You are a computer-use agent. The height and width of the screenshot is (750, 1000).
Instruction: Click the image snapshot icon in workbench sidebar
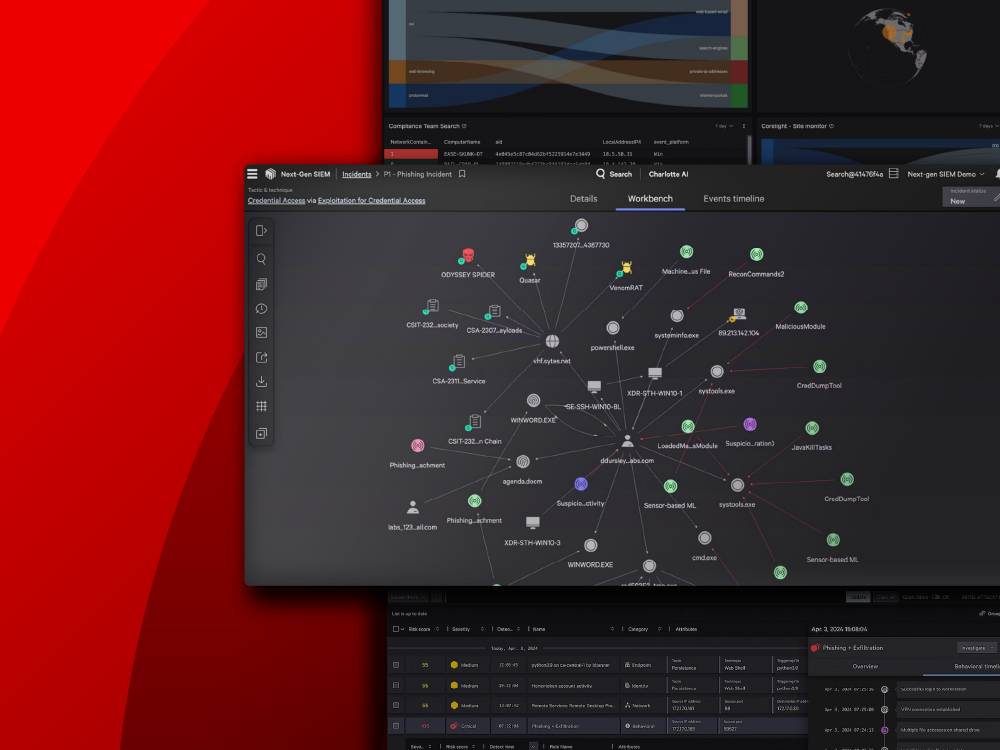click(x=261, y=331)
